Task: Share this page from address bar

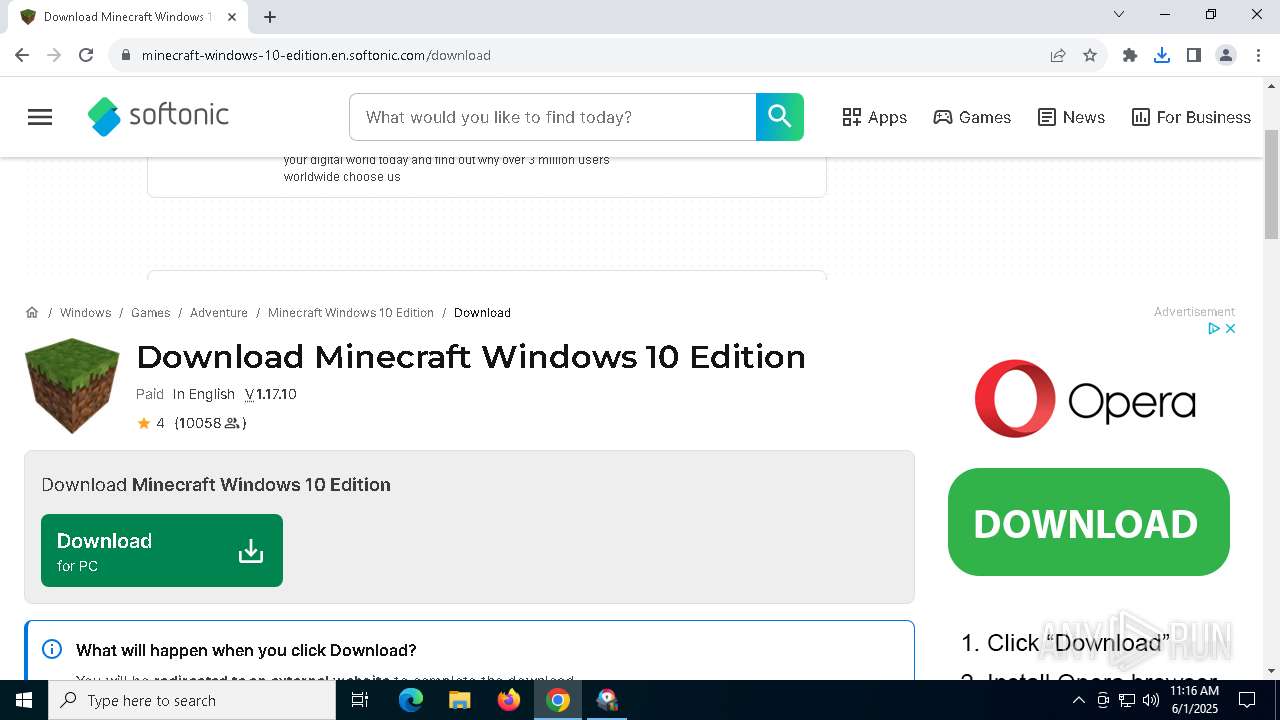Action: (x=1058, y=55)
